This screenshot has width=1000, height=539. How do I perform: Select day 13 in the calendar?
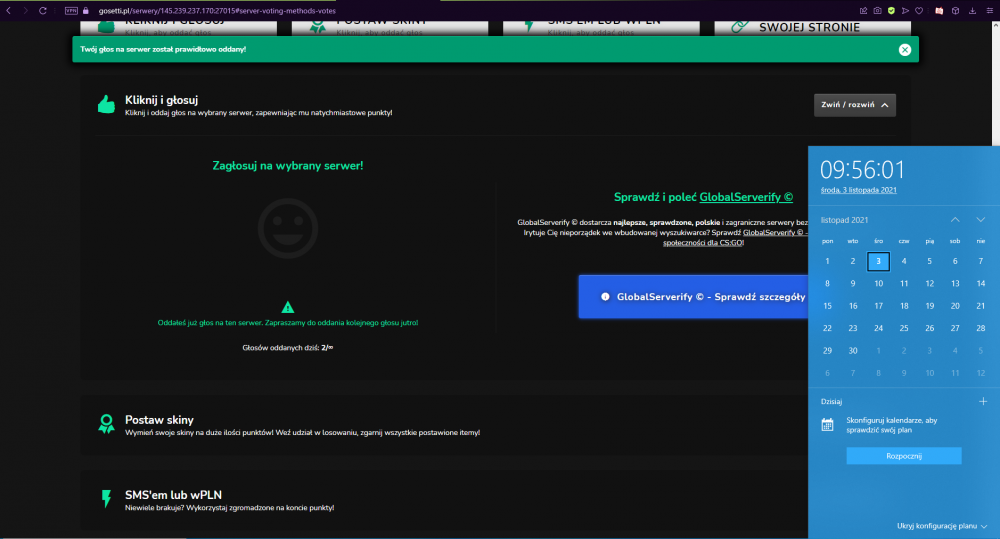tap(955, 283)
